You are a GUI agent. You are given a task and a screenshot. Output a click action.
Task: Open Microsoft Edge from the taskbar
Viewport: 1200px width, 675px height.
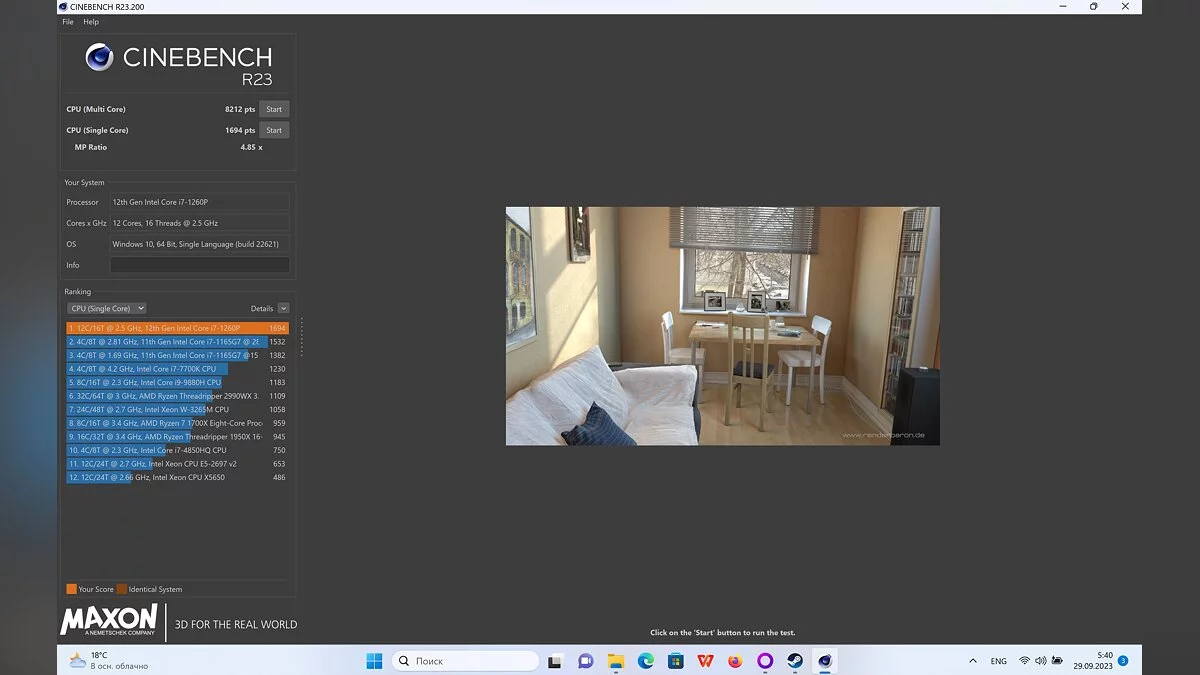646,661
